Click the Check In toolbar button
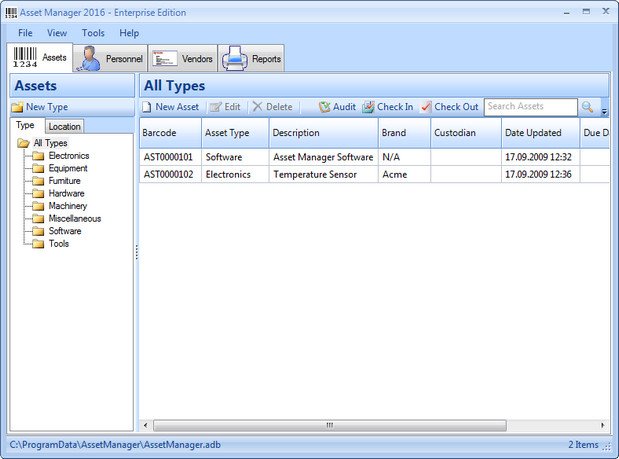Screen dimensions: 619x459 click(388, 107)
